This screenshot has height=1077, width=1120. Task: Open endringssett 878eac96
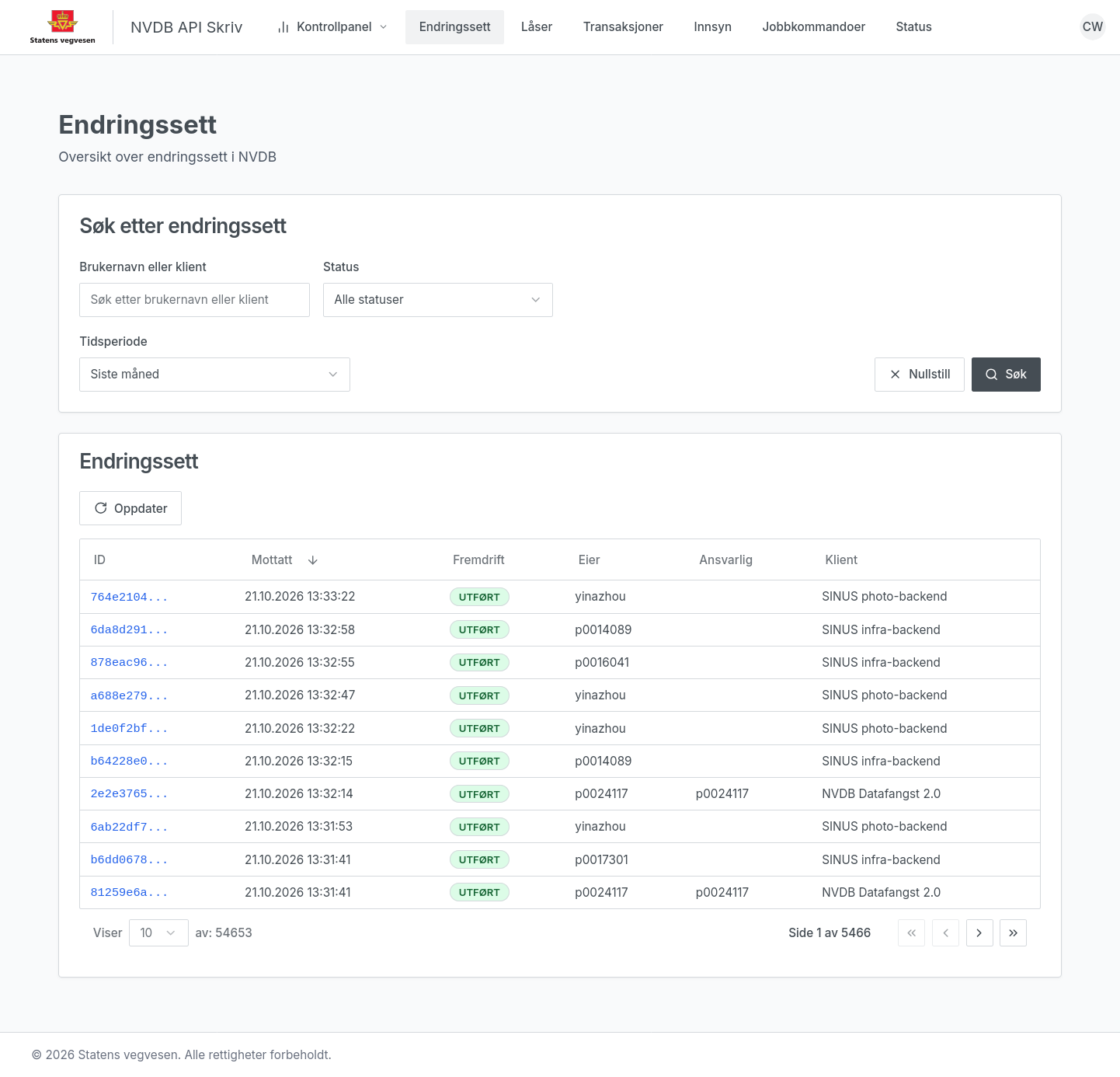pyautogui.click(x=129, y=663)
